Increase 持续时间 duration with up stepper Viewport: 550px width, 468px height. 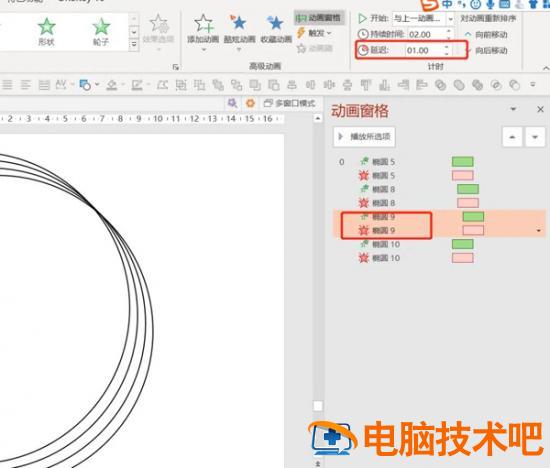449,31
